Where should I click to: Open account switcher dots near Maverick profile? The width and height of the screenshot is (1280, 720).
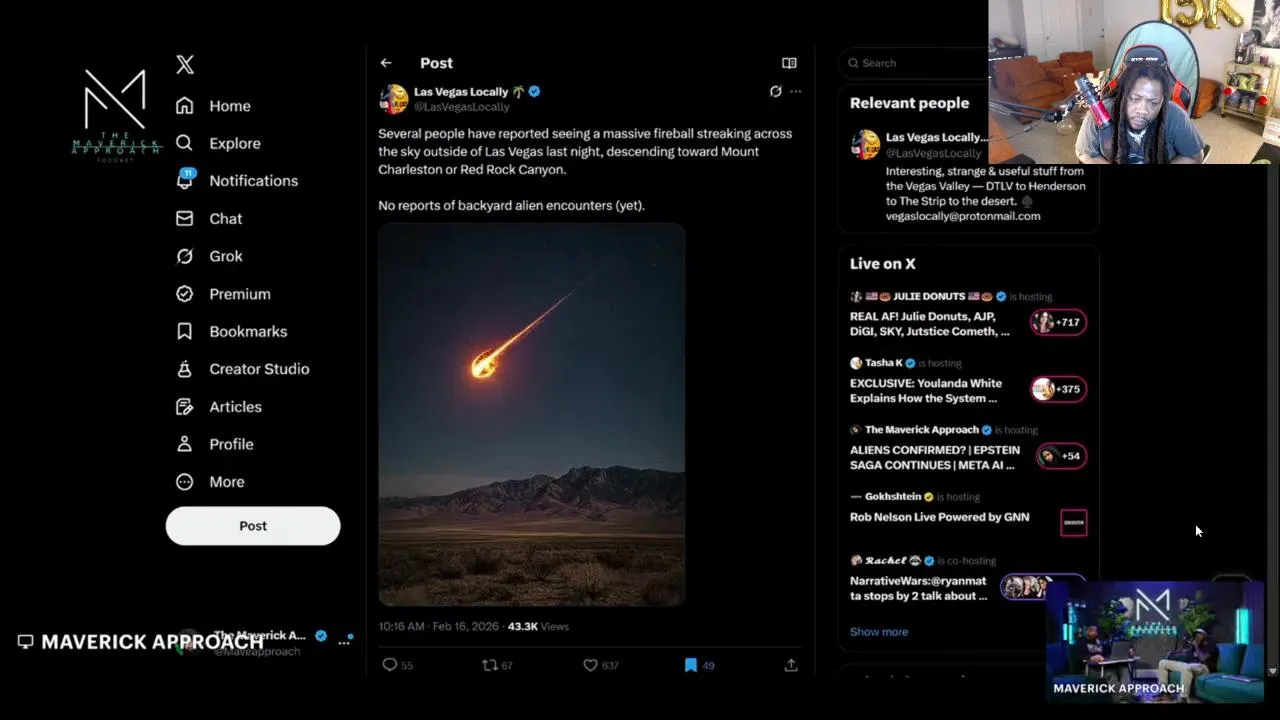pos(344,641)
